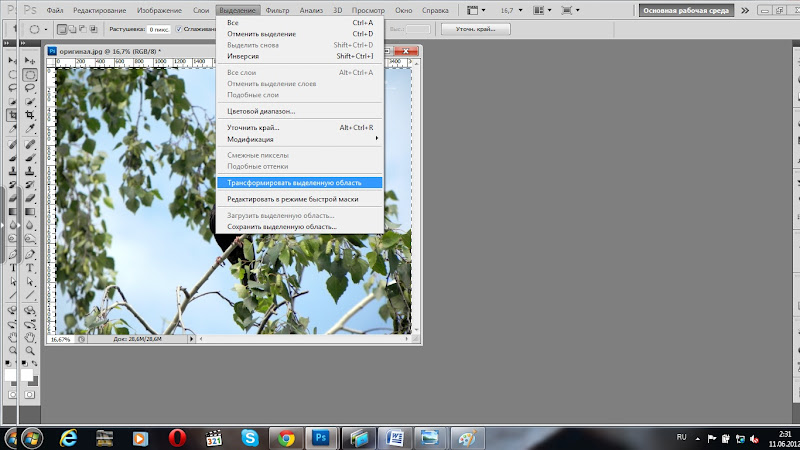The image size is (800, 450).
Task: Click the Растушевка feather input field
Action: point(159,30)
